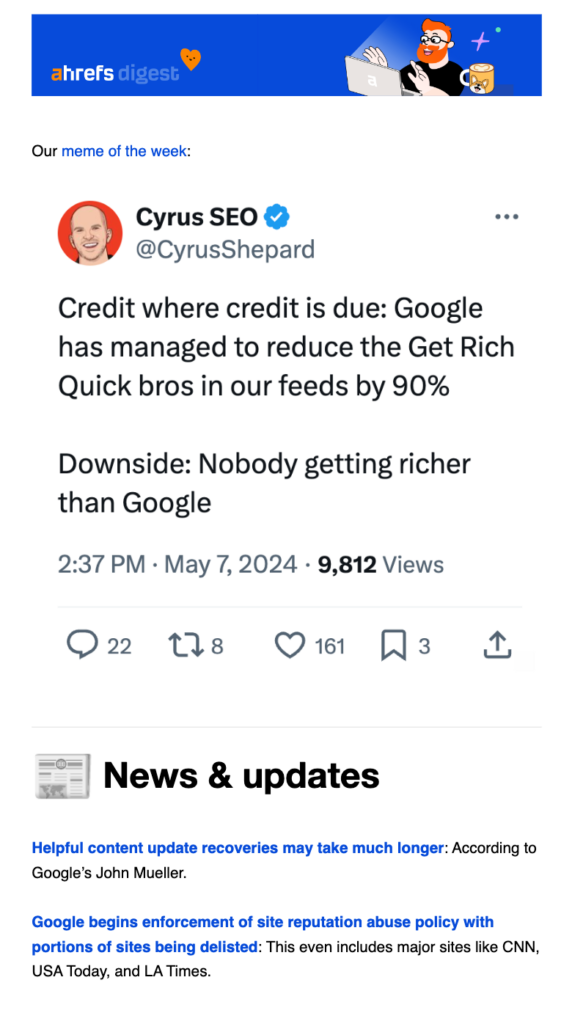Click the 9,812 Views count

[381, 564]
